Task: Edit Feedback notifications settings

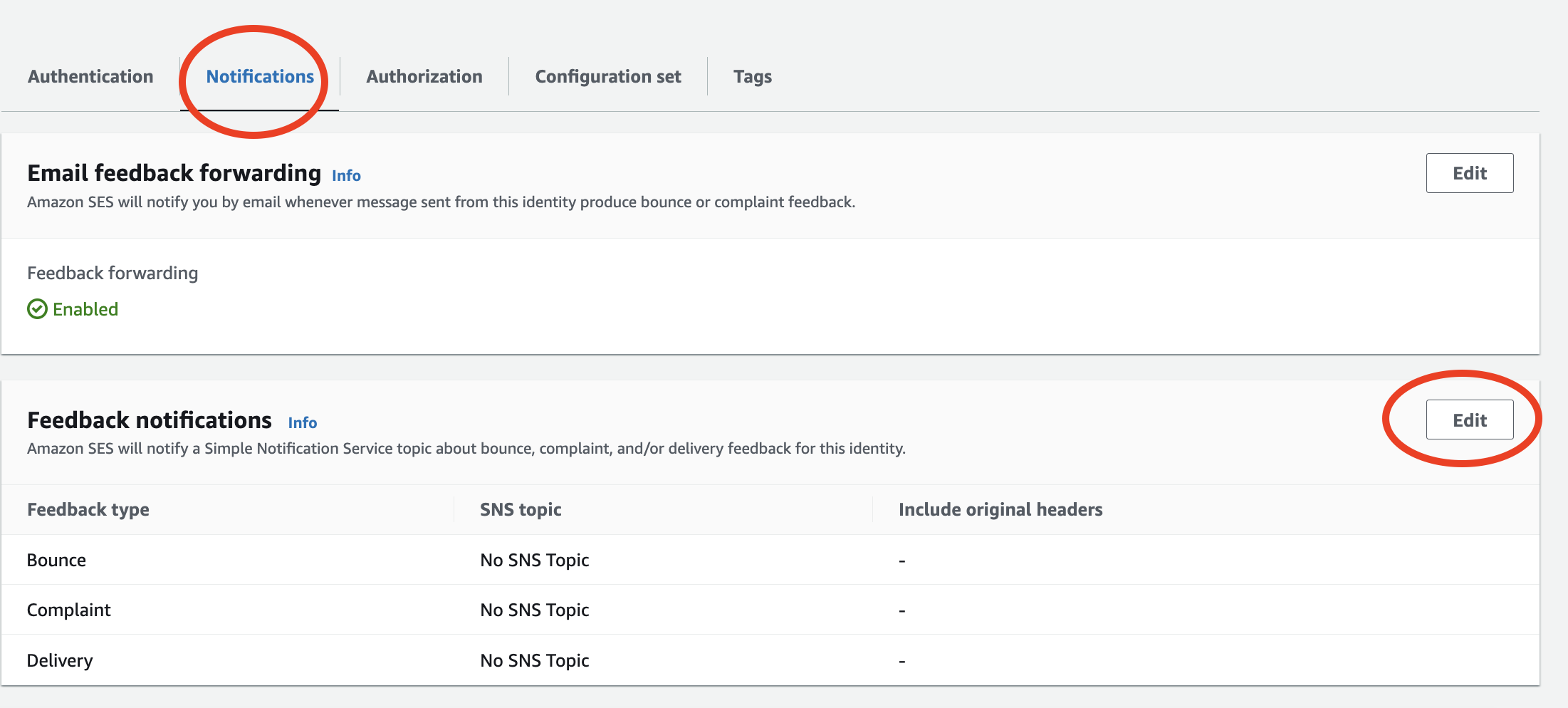Action: click(1469, 420)
